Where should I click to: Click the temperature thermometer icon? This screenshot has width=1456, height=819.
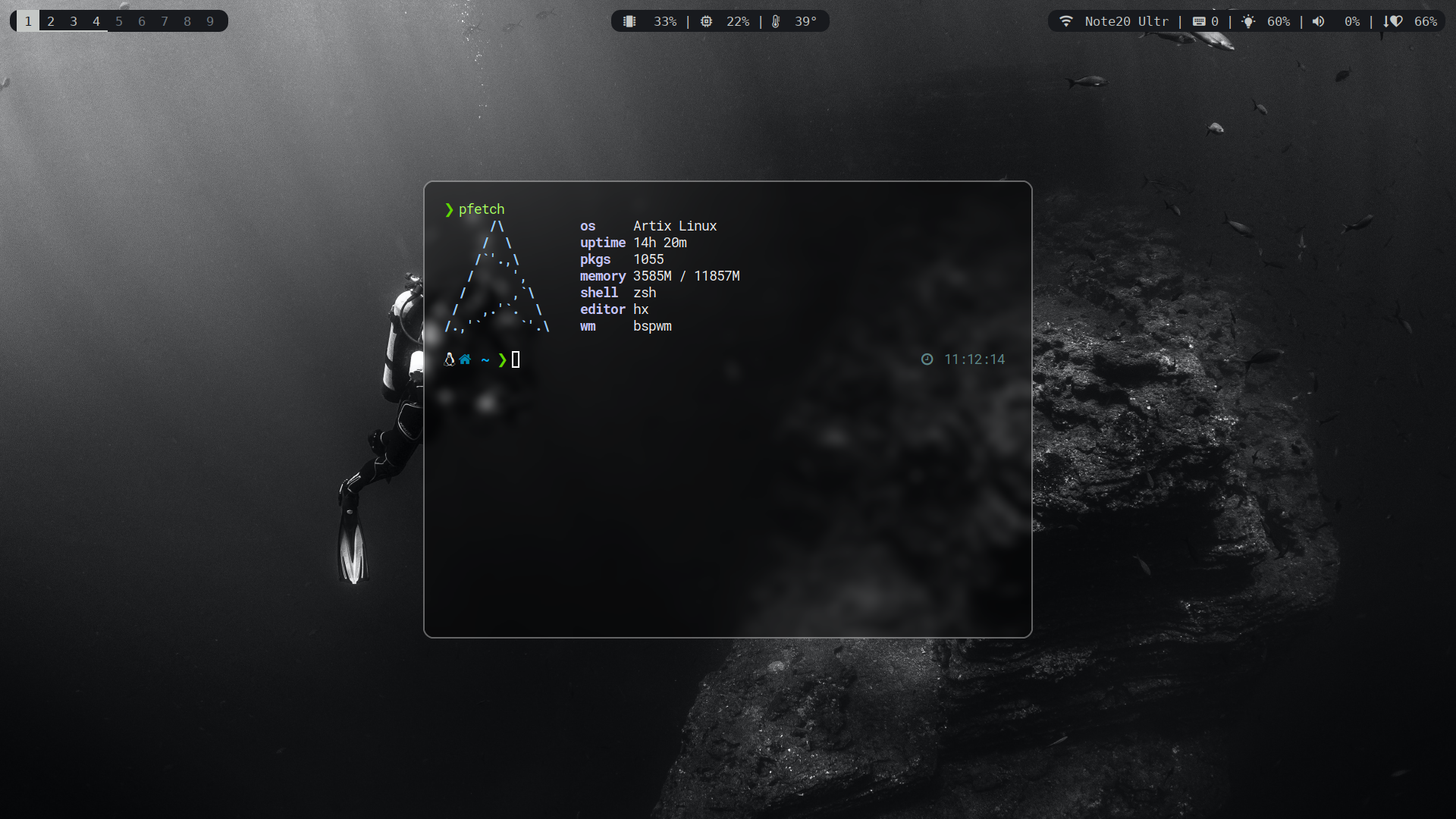click(x=776, y=21)
